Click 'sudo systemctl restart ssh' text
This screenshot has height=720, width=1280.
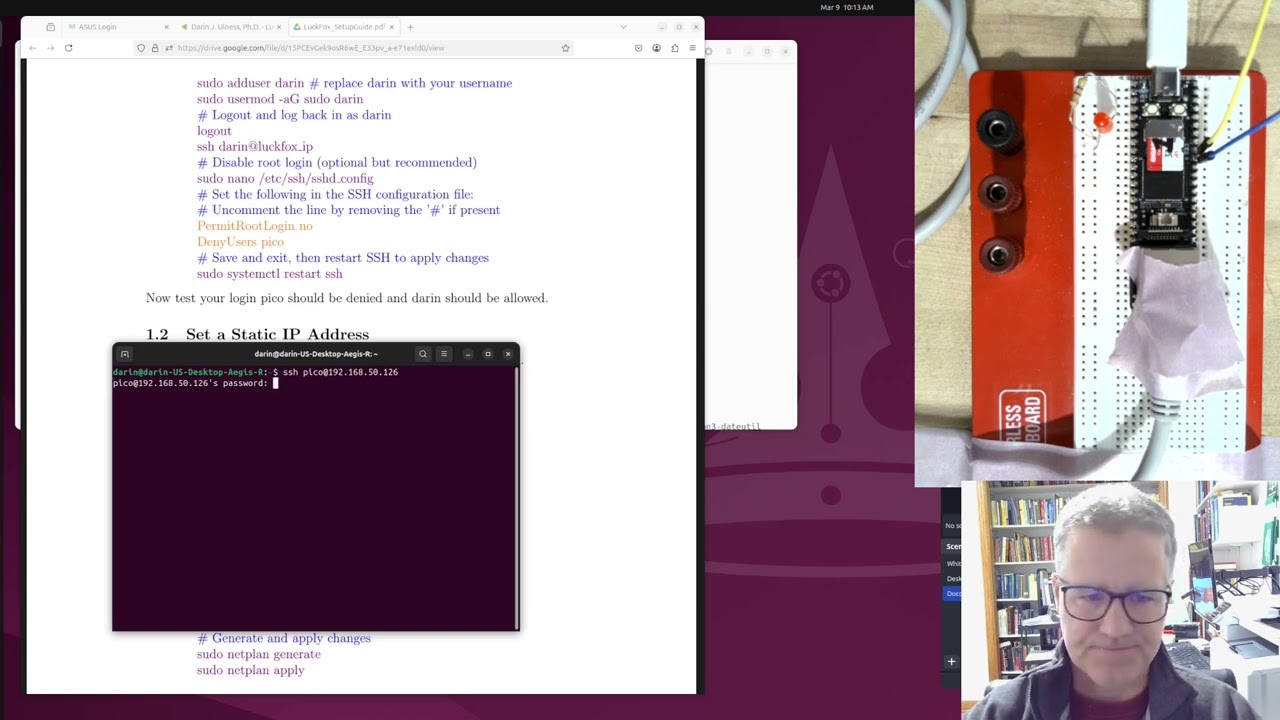coord(270,274)
